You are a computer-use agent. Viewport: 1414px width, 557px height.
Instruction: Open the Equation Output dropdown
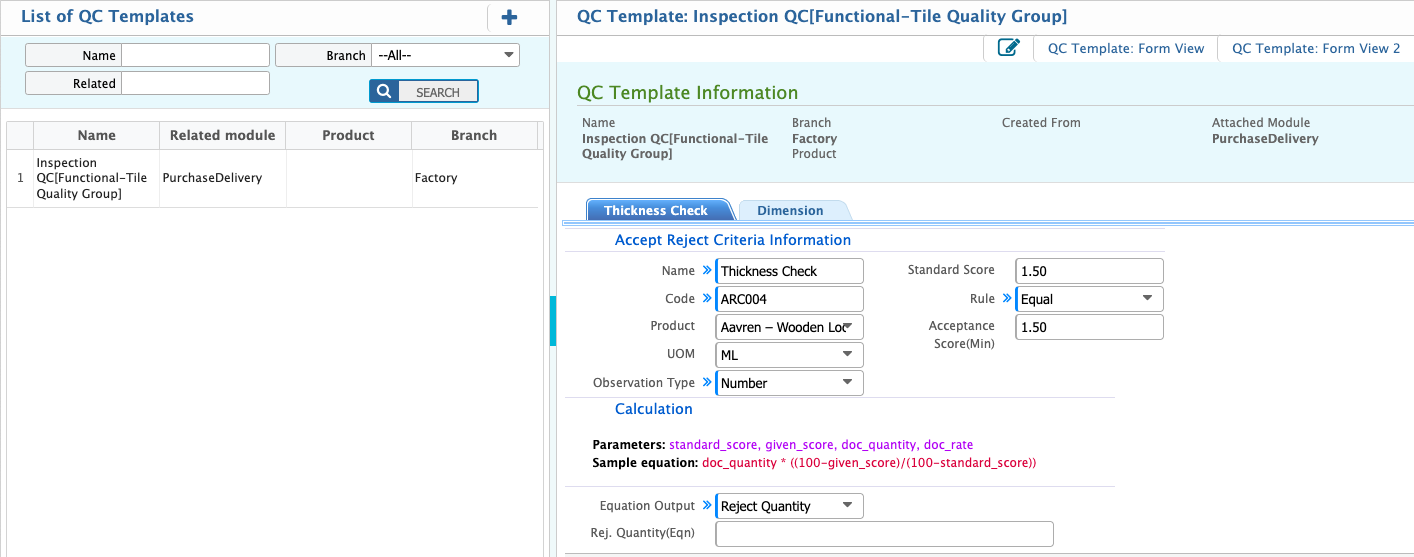[789, 506]
